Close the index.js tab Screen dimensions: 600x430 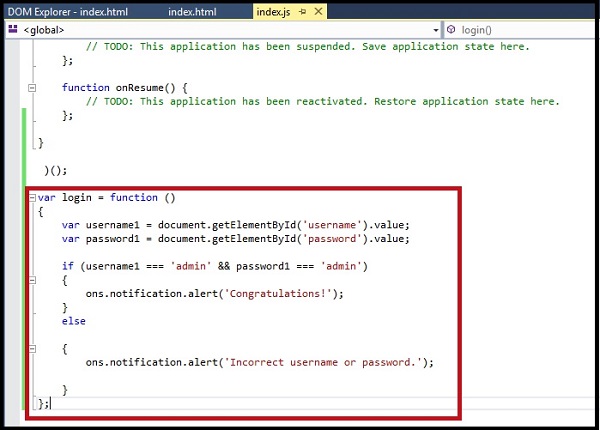pos(318,11)
